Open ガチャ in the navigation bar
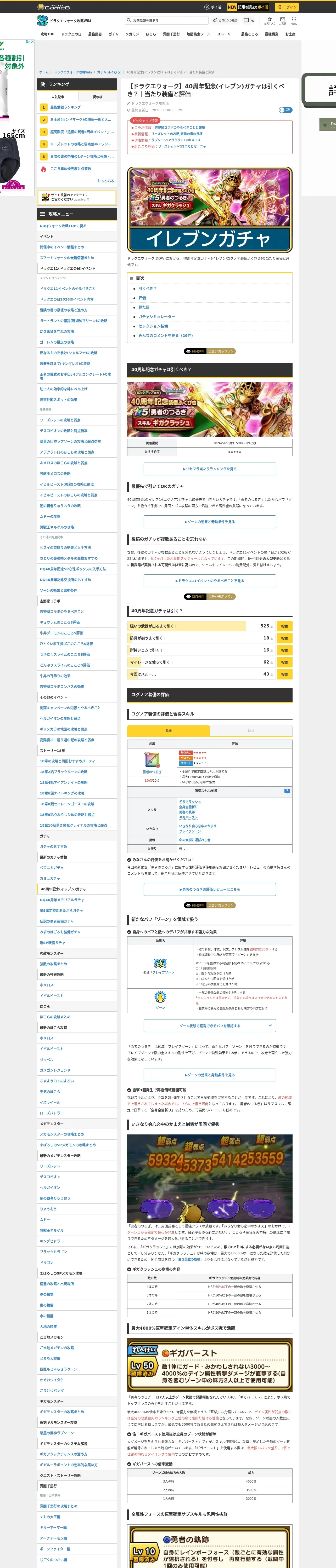The height and width of the screenshot is (1568, 336). coord(113,34)
